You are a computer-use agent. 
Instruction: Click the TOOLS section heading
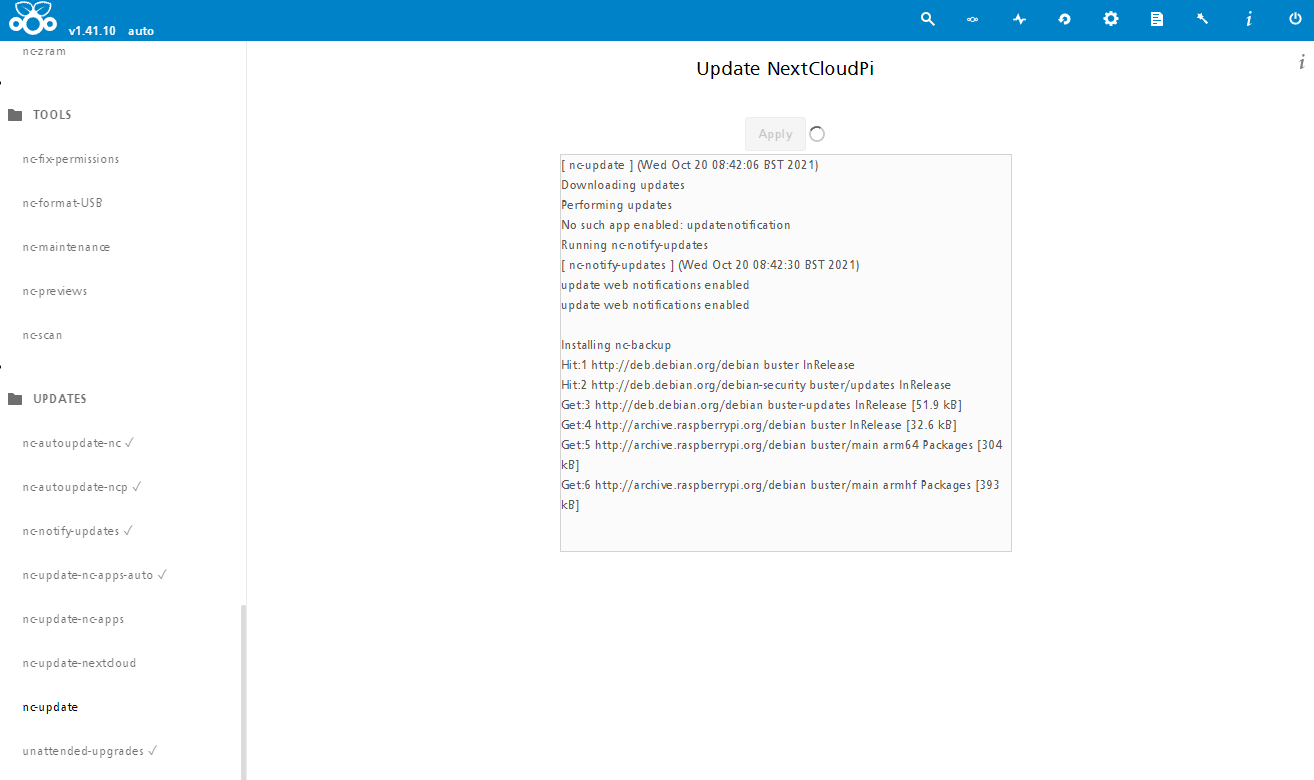tap(52, 115)
